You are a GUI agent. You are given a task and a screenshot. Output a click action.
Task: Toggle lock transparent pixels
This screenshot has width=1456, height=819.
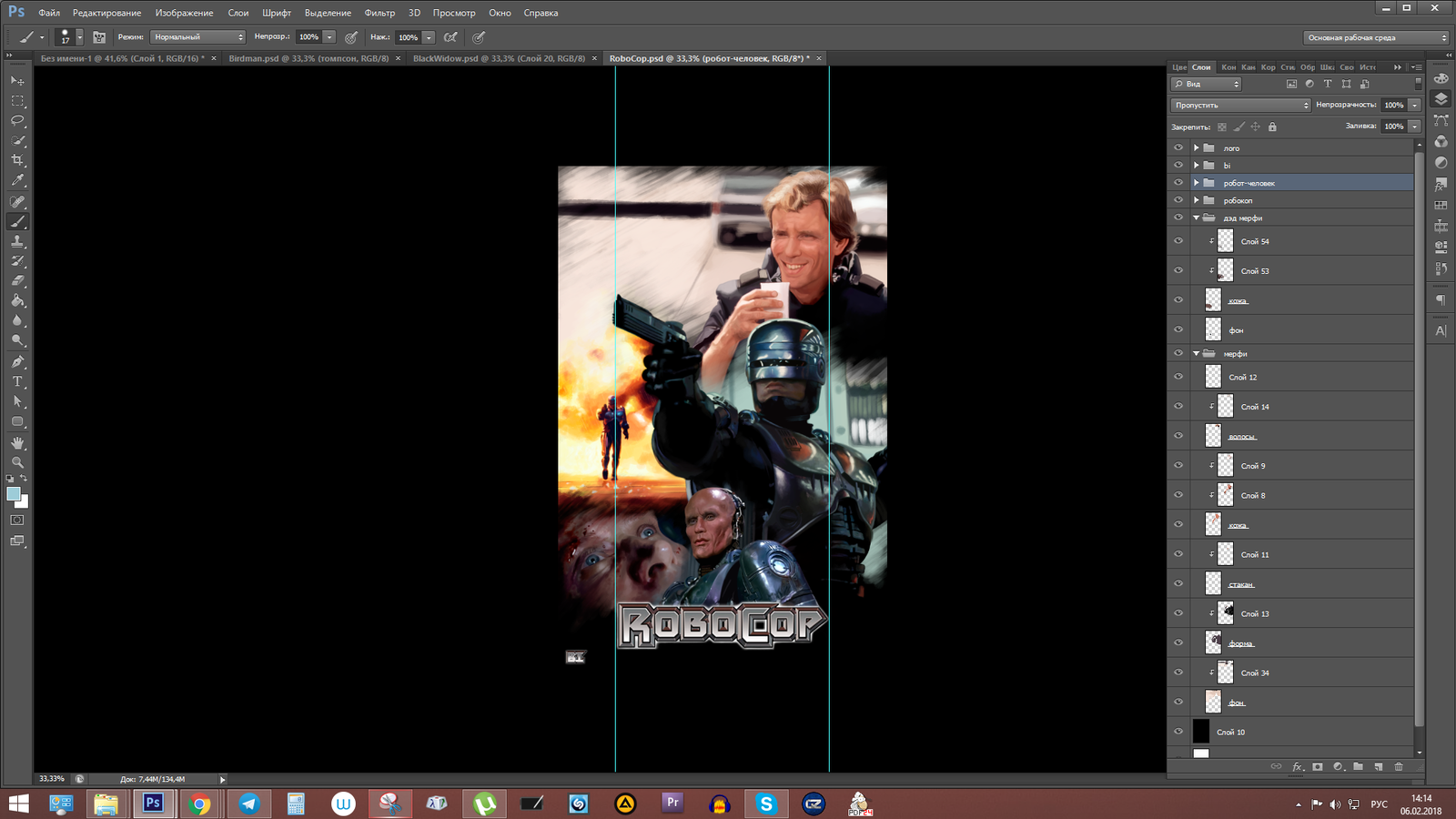pyautogui.click(x=1221, y=126)
